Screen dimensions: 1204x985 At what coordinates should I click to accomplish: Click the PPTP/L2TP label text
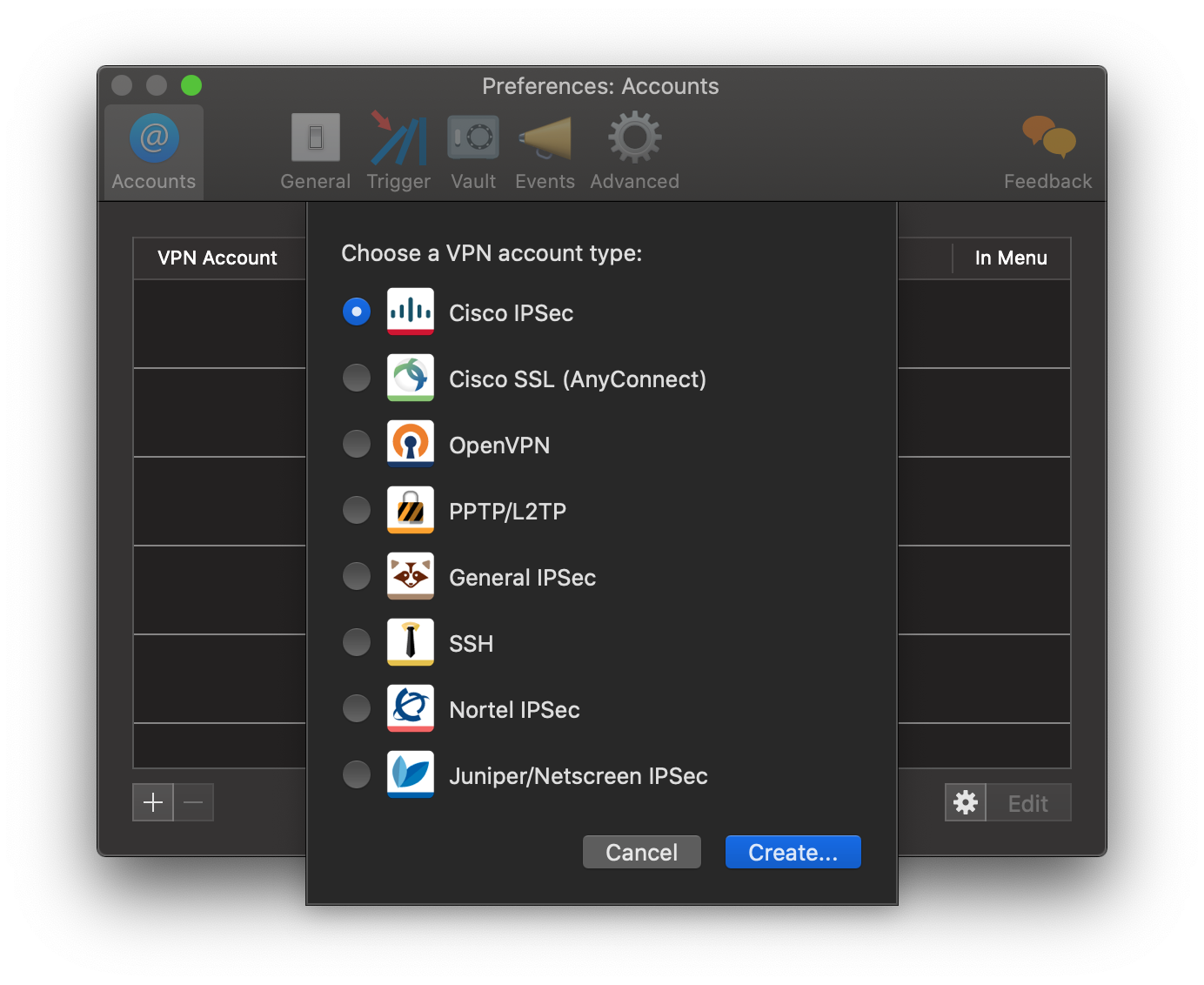tap(508, 512)
